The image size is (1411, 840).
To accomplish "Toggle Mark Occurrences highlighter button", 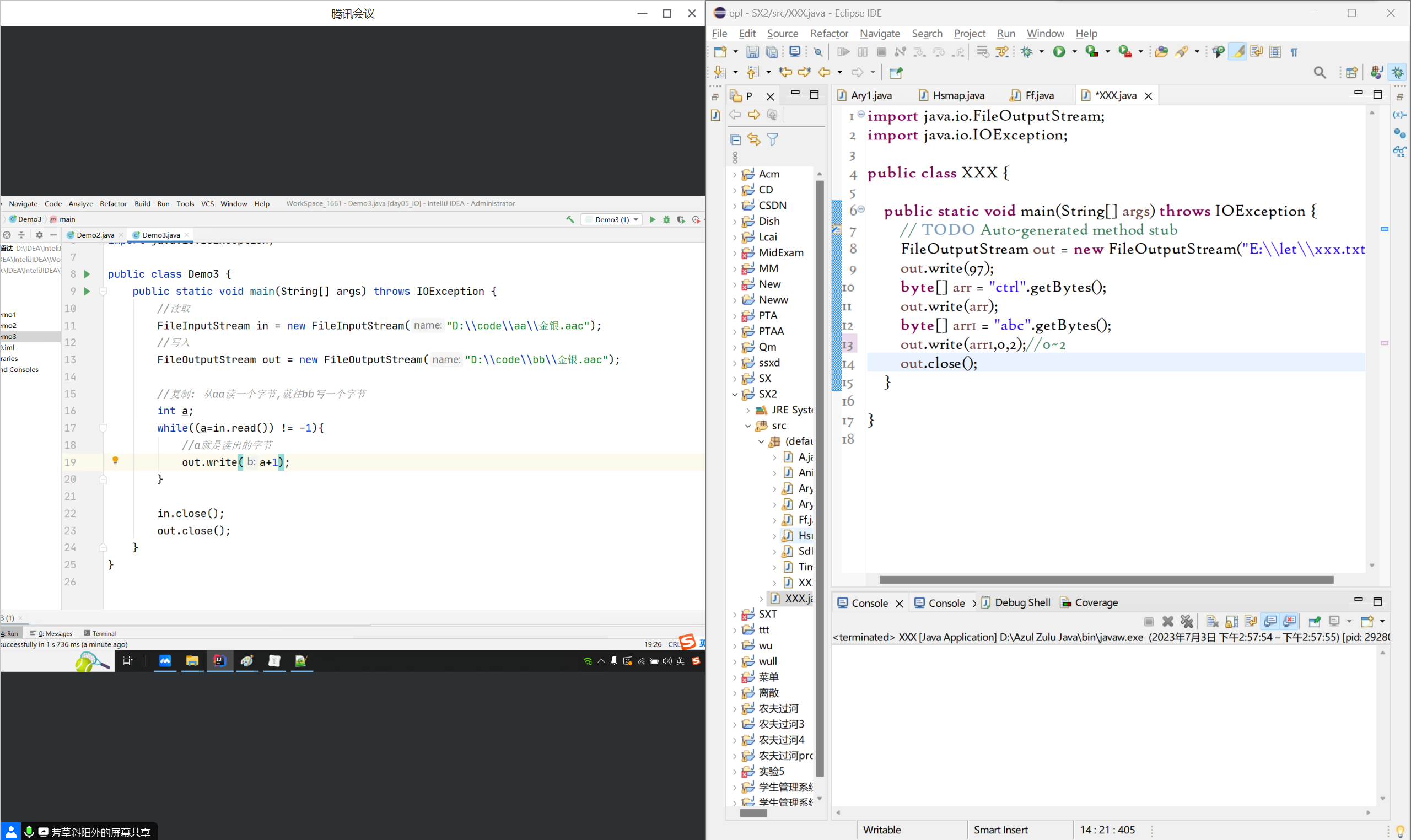I will coord(1237,52).
